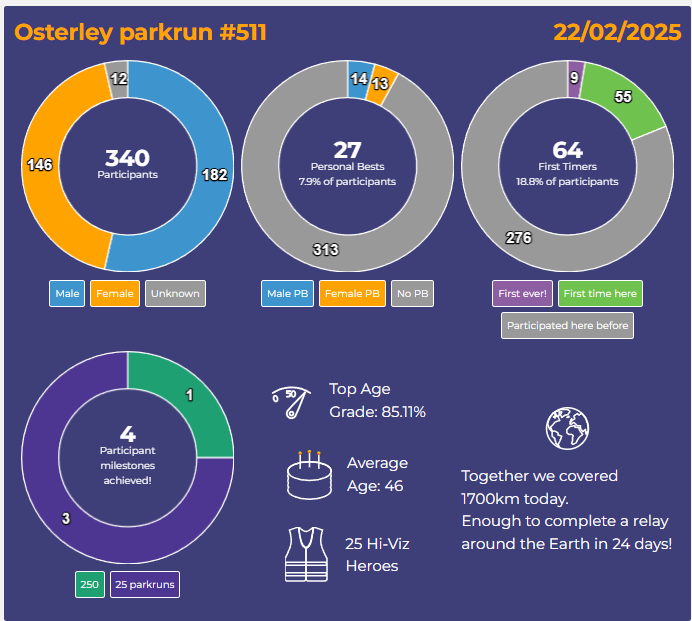Click the 25 Hi-Viz Heroes text
Image resolution: width=692 pixels, height=621 pixels.
pos(377,555)
